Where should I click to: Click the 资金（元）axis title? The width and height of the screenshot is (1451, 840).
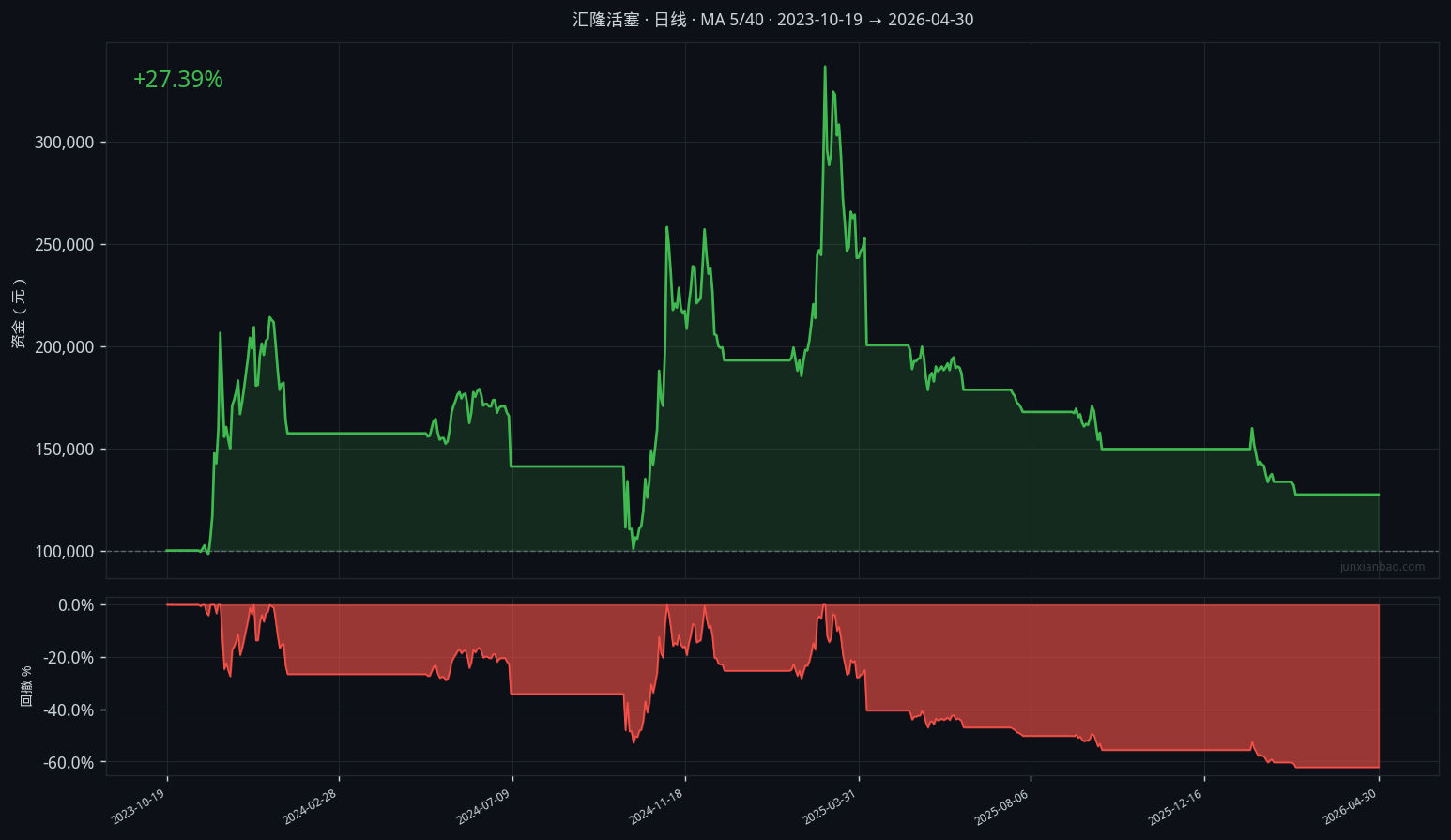[19, 313]
